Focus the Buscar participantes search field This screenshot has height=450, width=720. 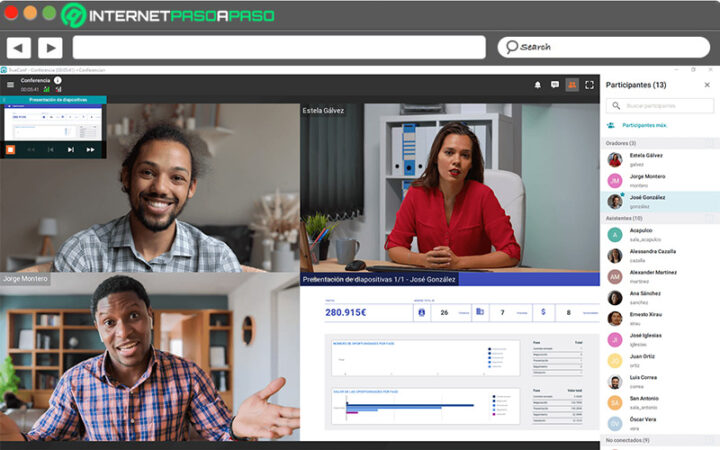660,106
